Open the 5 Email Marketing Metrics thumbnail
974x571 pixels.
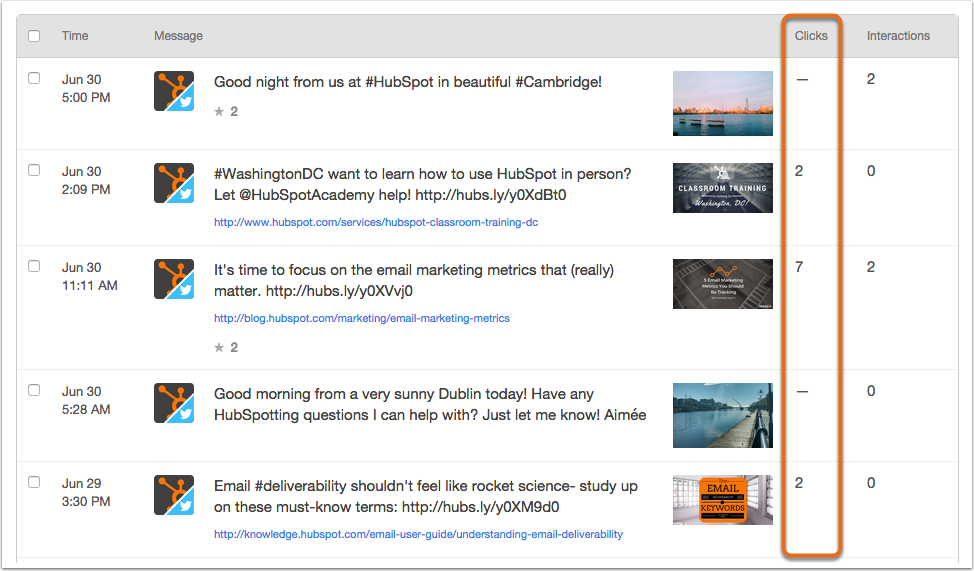722,284
